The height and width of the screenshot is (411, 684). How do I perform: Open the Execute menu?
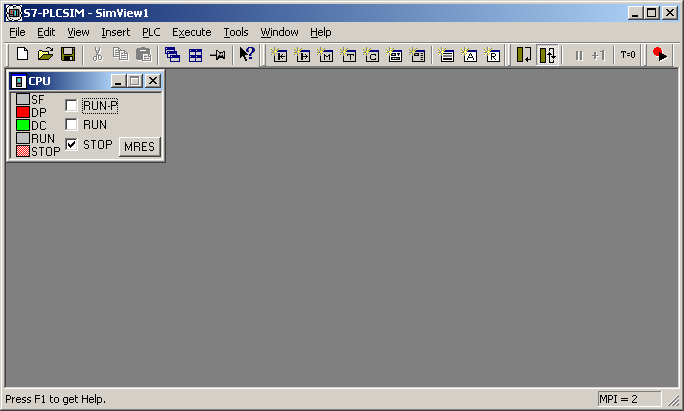click(192, 32)
